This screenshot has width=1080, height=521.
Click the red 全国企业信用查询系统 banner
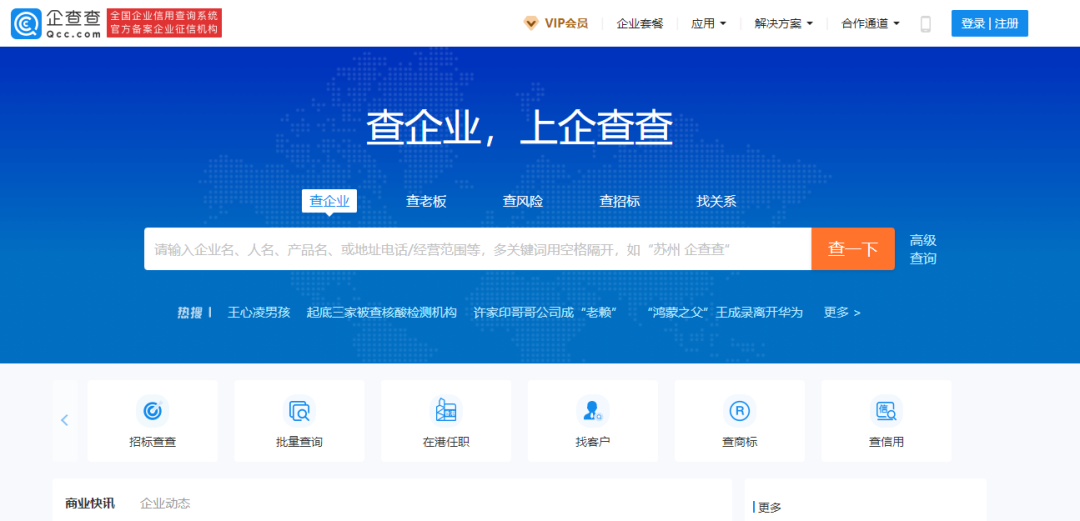pyautogui.click(x=165, y=23)
